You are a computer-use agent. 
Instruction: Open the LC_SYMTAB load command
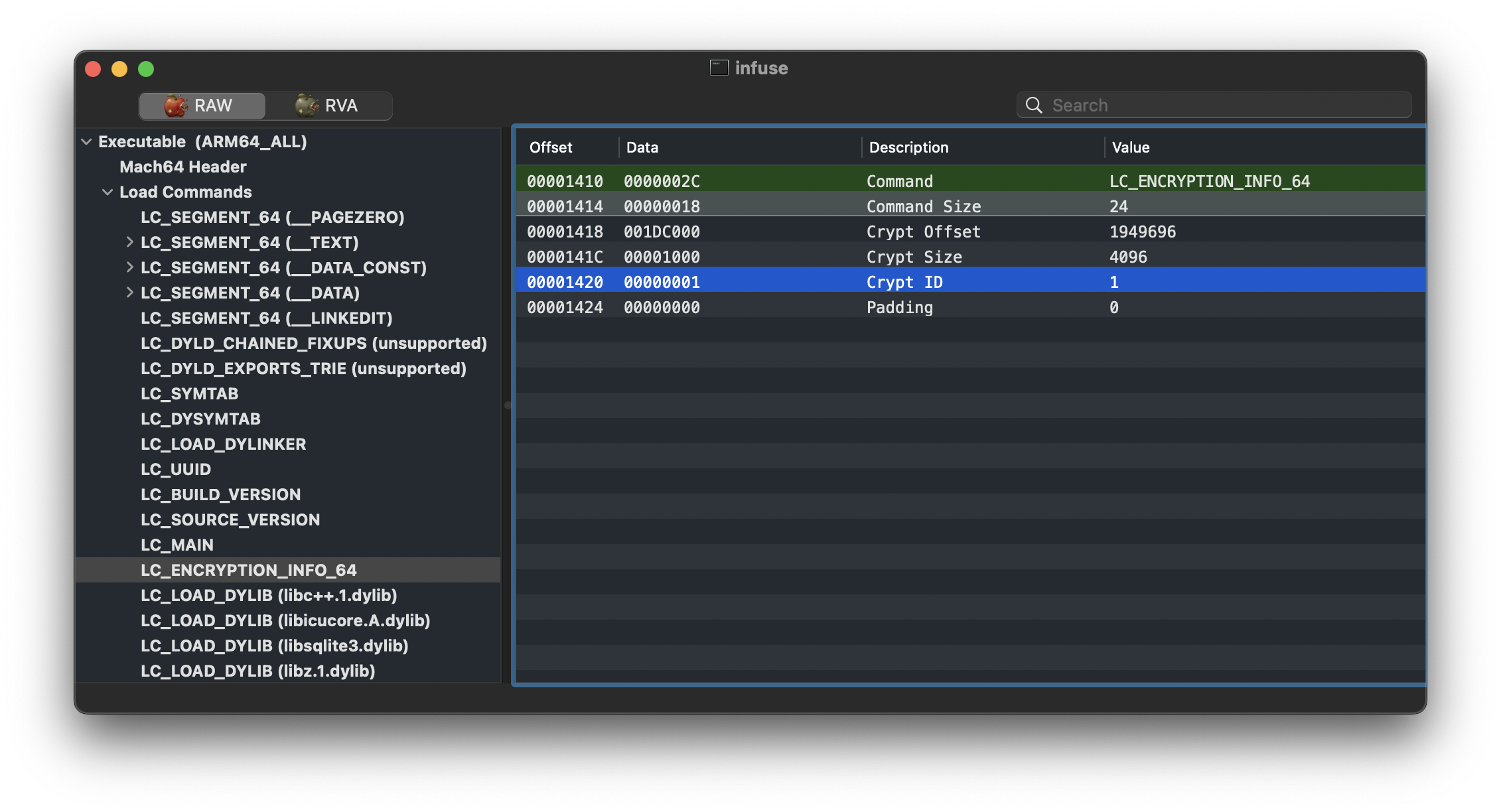coord(189,393)
